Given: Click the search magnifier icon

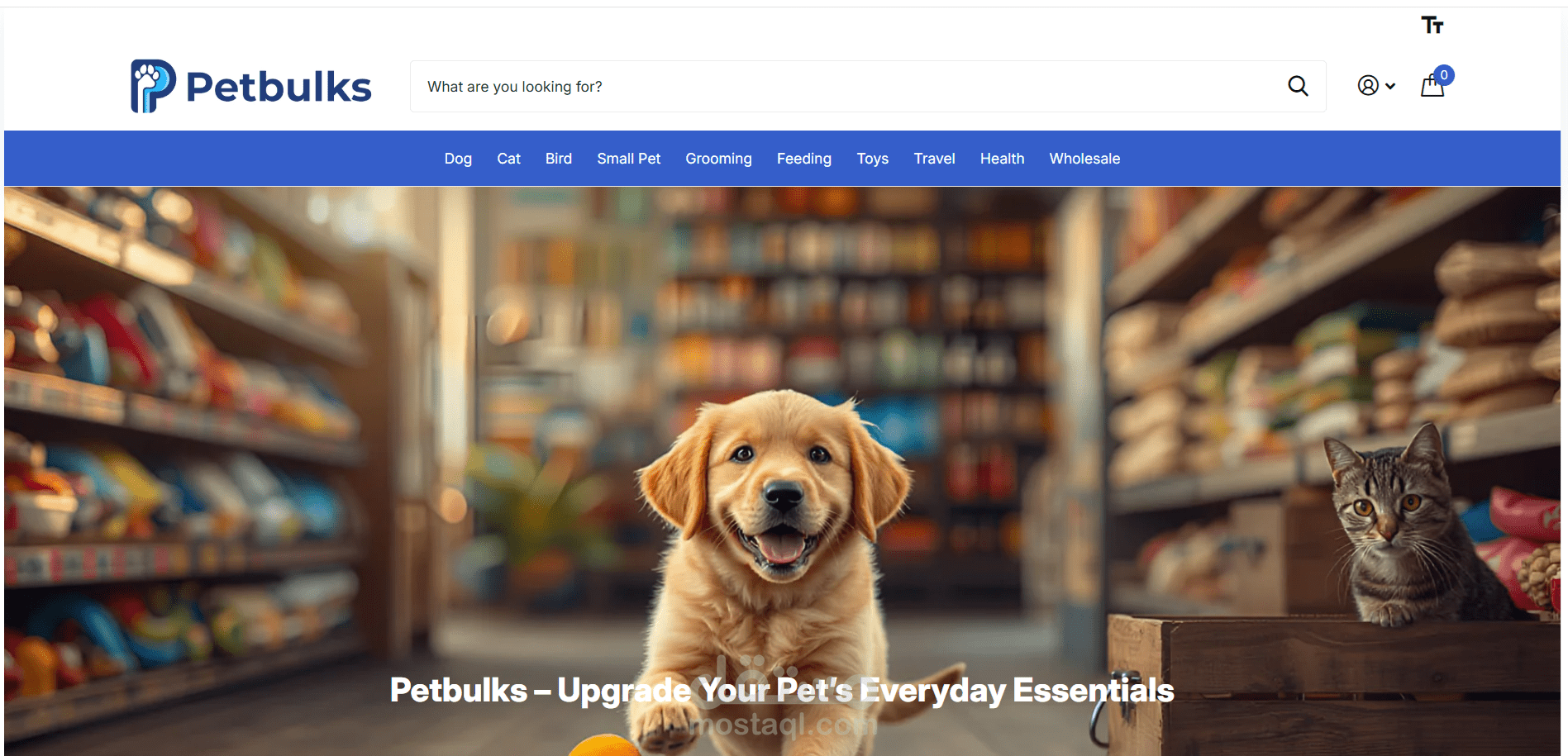Looking at the screenshot, I should (1298, 86).
